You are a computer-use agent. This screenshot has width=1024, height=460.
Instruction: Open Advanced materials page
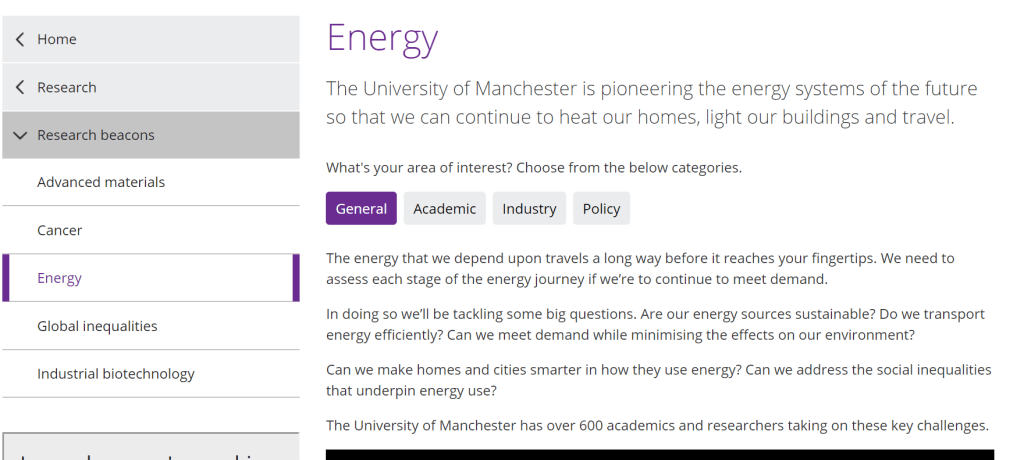click(x=101, y=183)
